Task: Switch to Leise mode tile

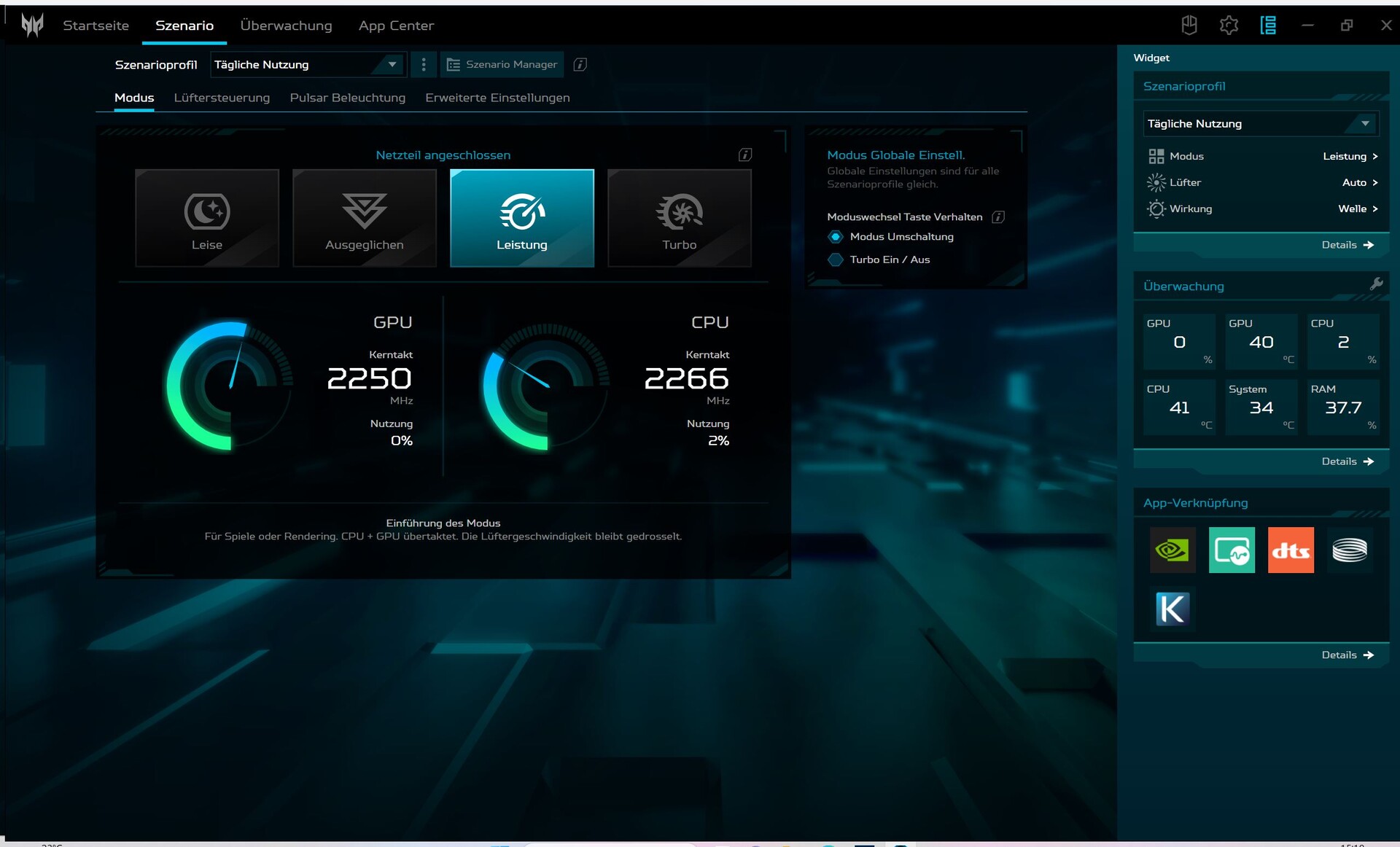Action: 207,218
